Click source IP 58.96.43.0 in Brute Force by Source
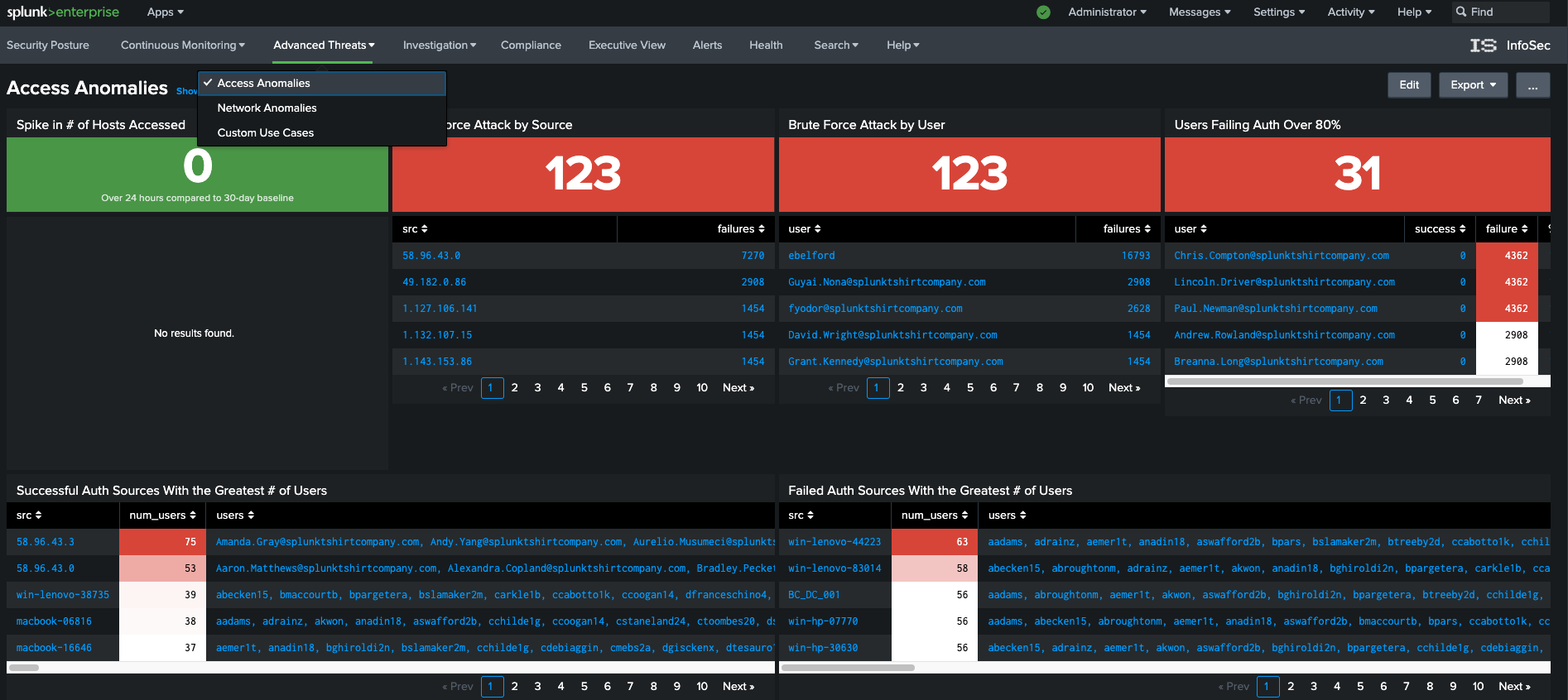1568x700 pixels. tap(431, 257)
